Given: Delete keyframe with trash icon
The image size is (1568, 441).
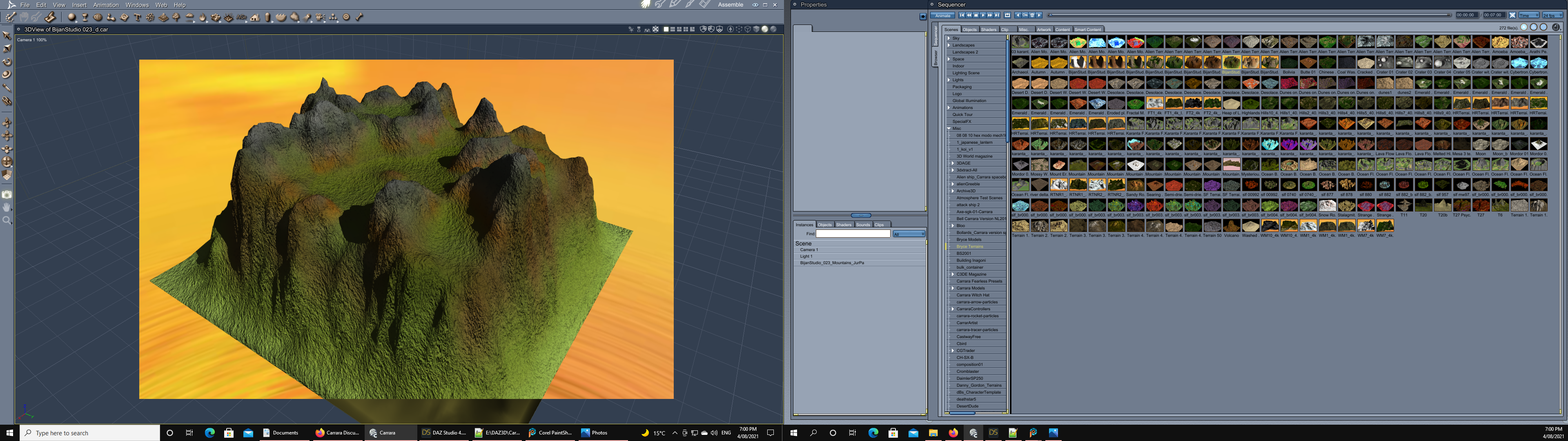Looking at the screenshot, I should (1032, 15).
